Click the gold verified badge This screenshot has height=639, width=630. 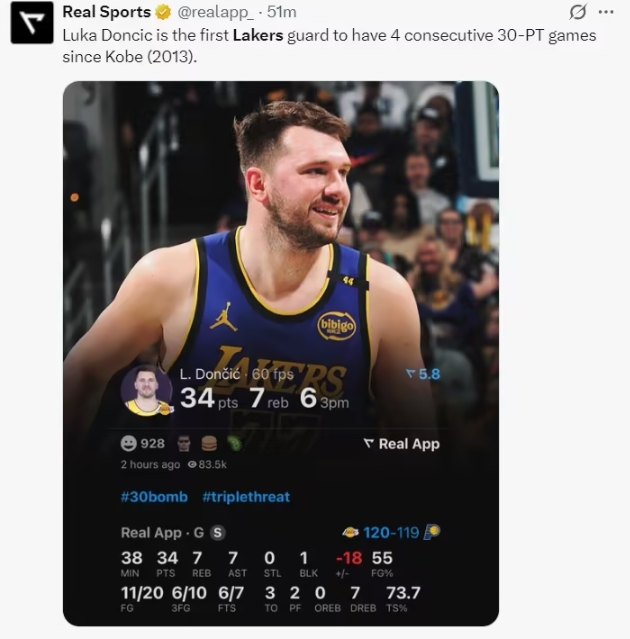pyautogui.click(x=161, y=12)
